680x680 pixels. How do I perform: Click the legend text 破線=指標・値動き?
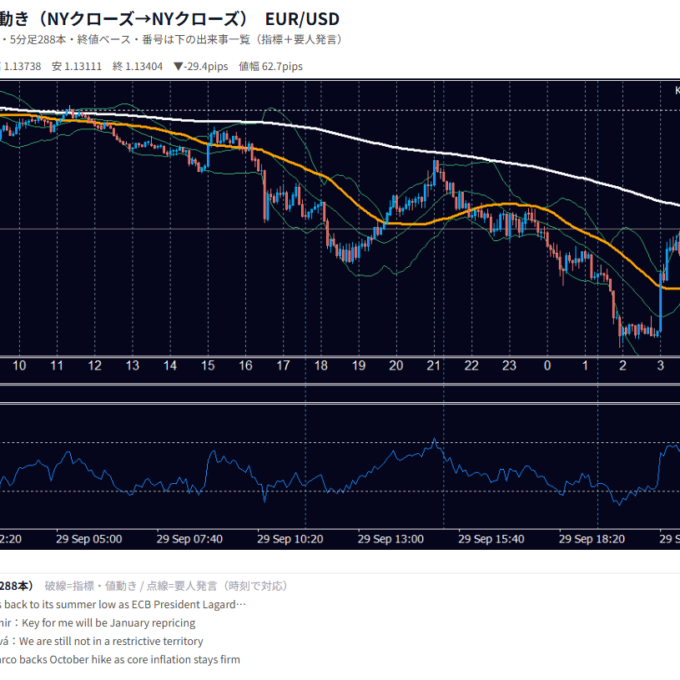coord(91,586)
